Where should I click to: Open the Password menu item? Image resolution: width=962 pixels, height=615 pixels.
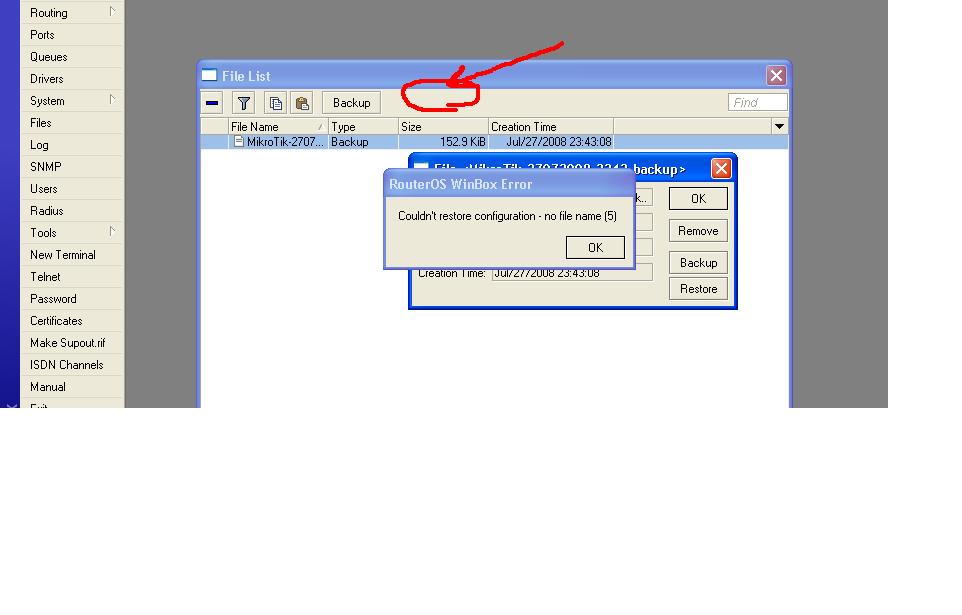click(72, 299)
